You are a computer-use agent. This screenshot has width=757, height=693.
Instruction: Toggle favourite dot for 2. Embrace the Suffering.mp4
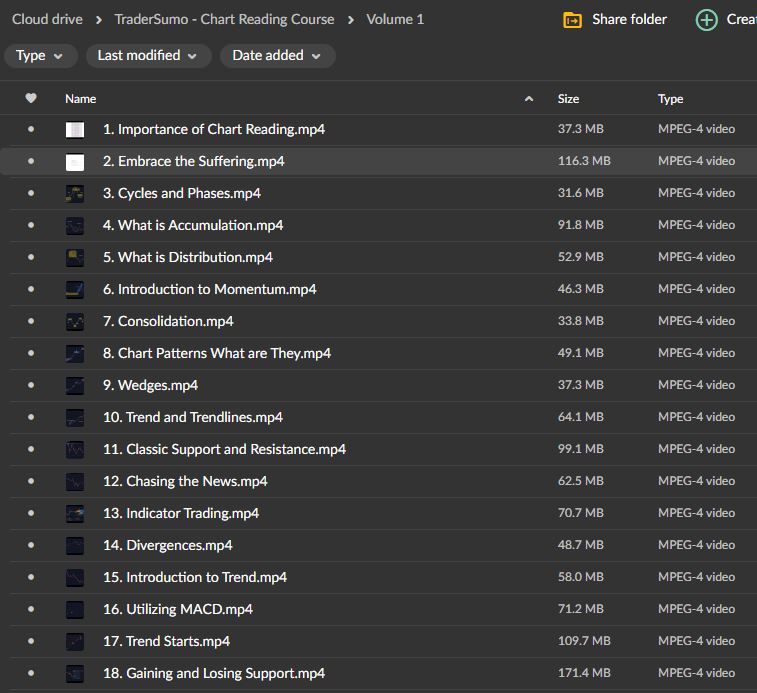point(31,161)
